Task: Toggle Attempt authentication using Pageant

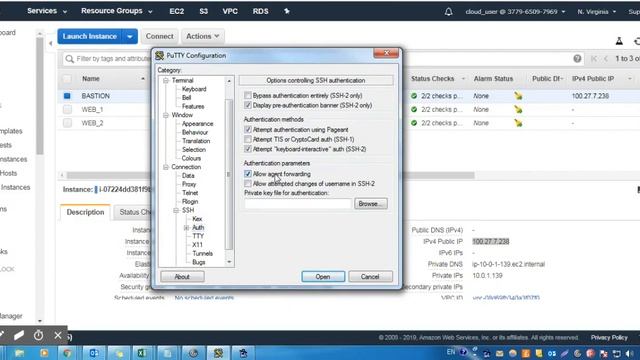Action: coord(248,129)
